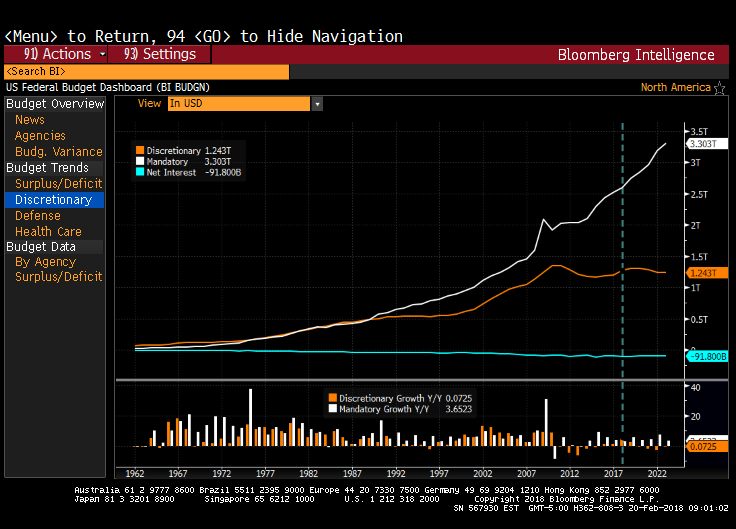Image resolution: width=736 pixels, height=529 pixels.
Task: Click the dashed vertical 2018 marker line
Action: [623, 250]
